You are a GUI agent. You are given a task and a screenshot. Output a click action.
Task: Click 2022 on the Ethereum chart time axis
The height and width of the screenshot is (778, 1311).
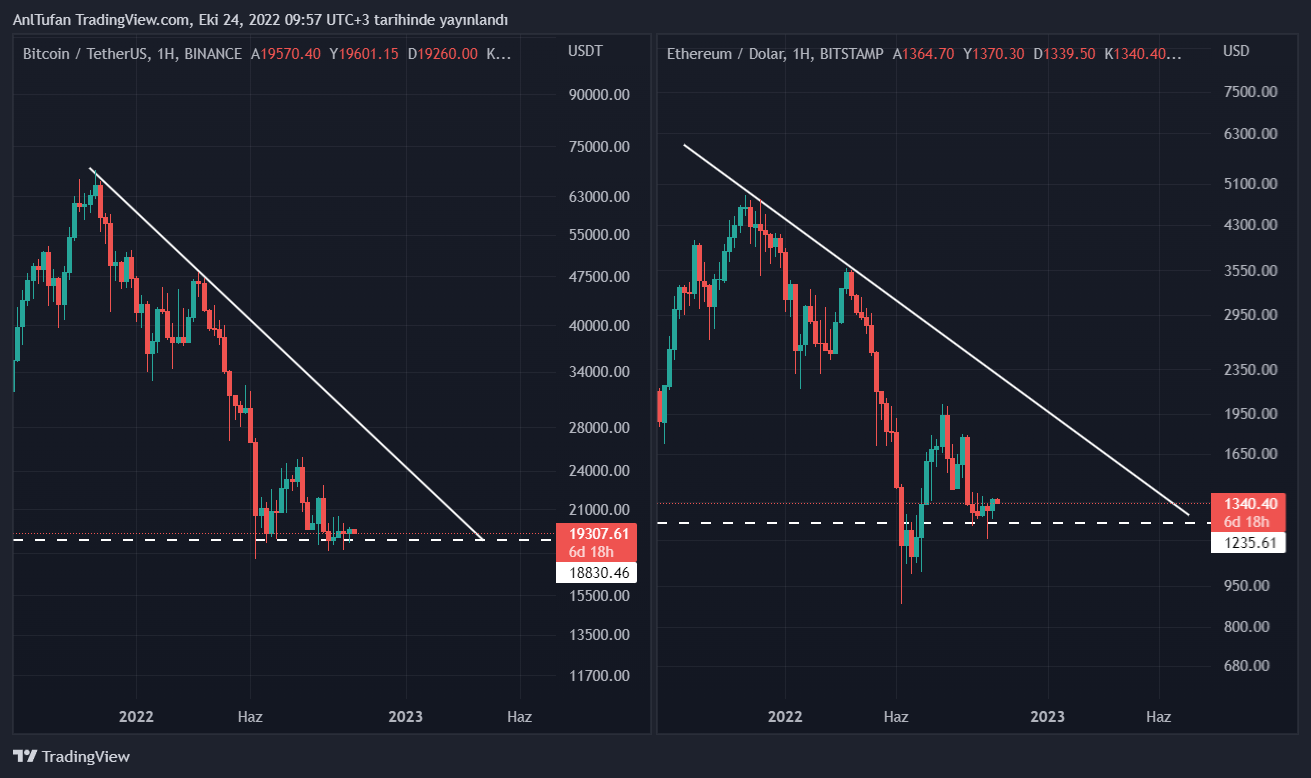pyautogui.click(x=785, y=716)
